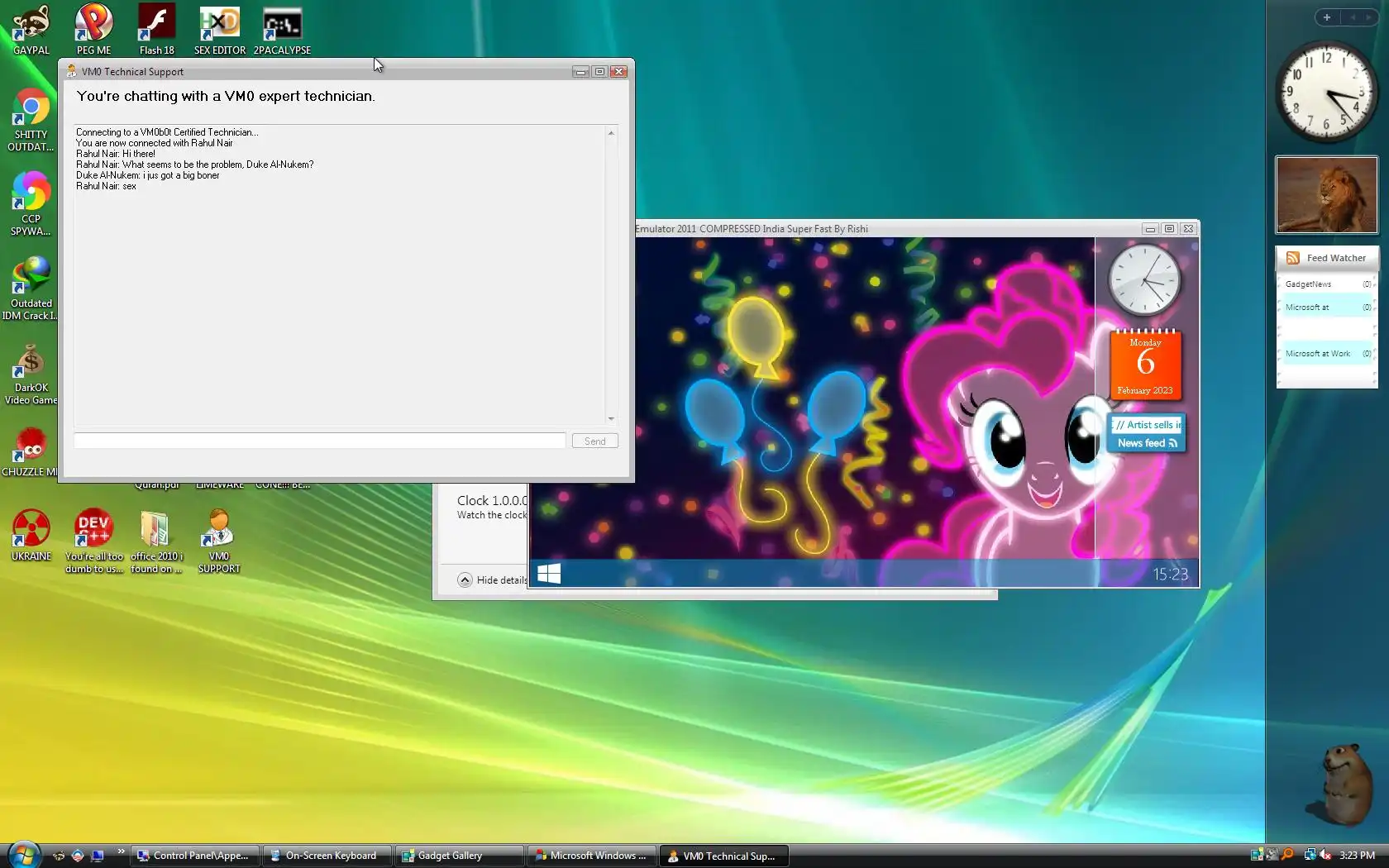The width and height of the screenshot is (1389, 868).
Task: Click 'You're chatting with a VM0 expert technician' heading
Action: point(226,96)
